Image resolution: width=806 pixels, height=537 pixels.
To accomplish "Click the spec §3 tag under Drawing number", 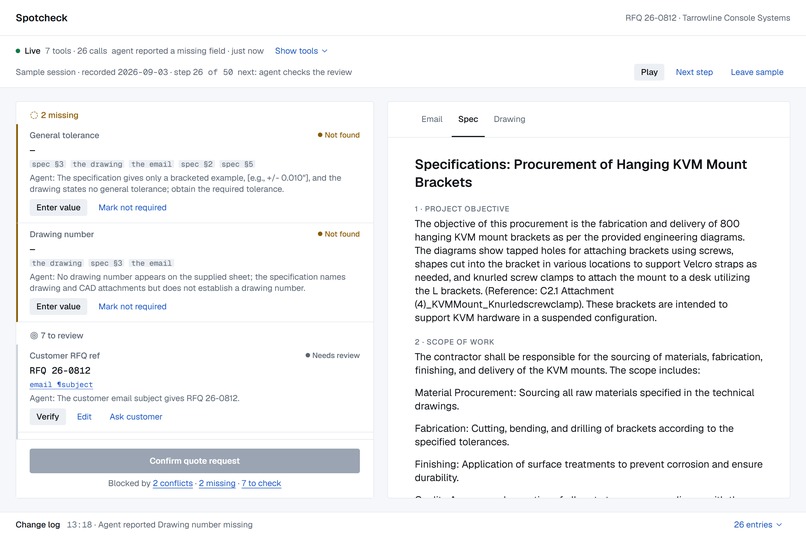I will pyautogui.click(x=107, y=263).
